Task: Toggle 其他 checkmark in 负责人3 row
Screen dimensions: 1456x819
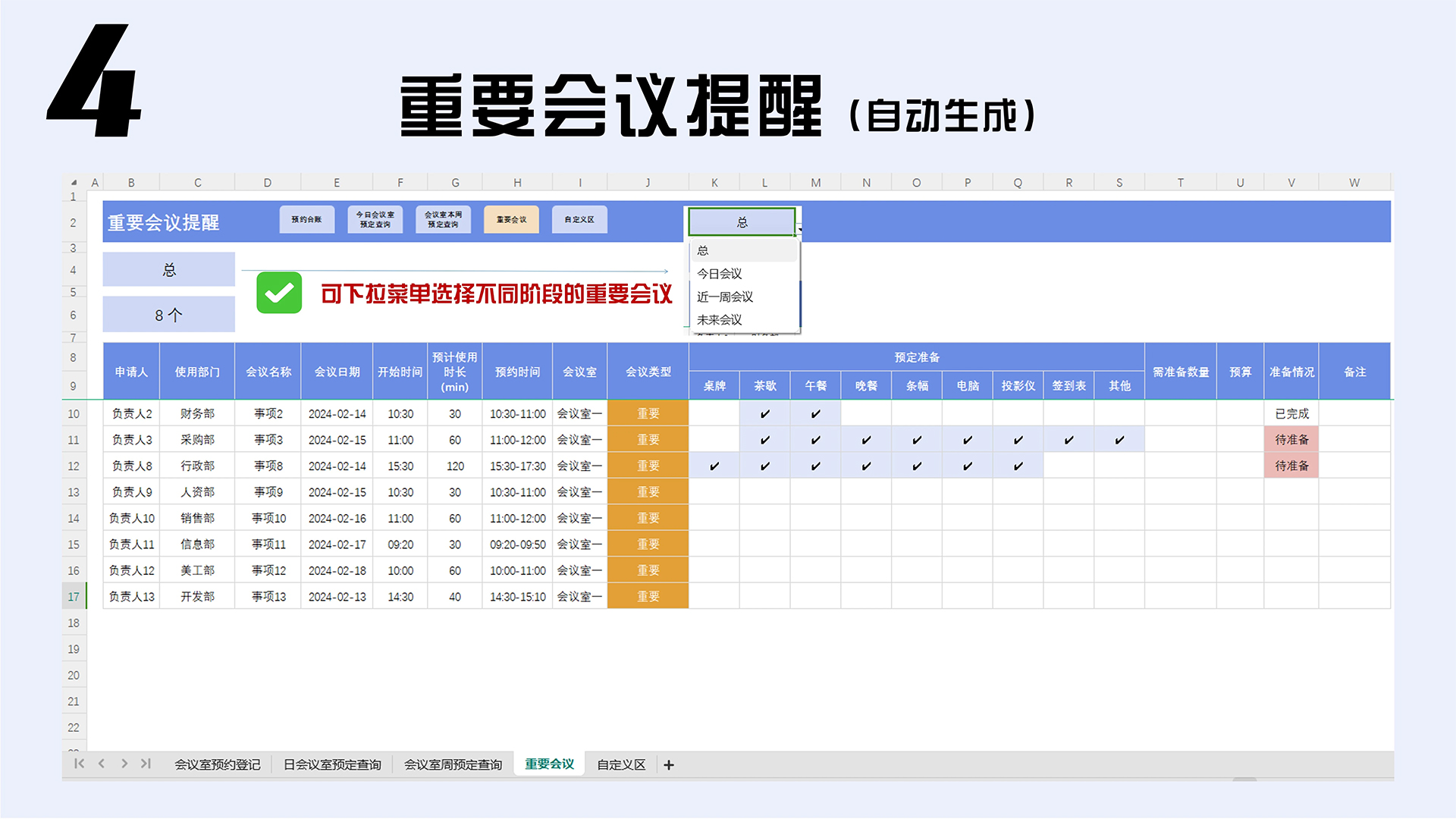Action: [1119, 440]
